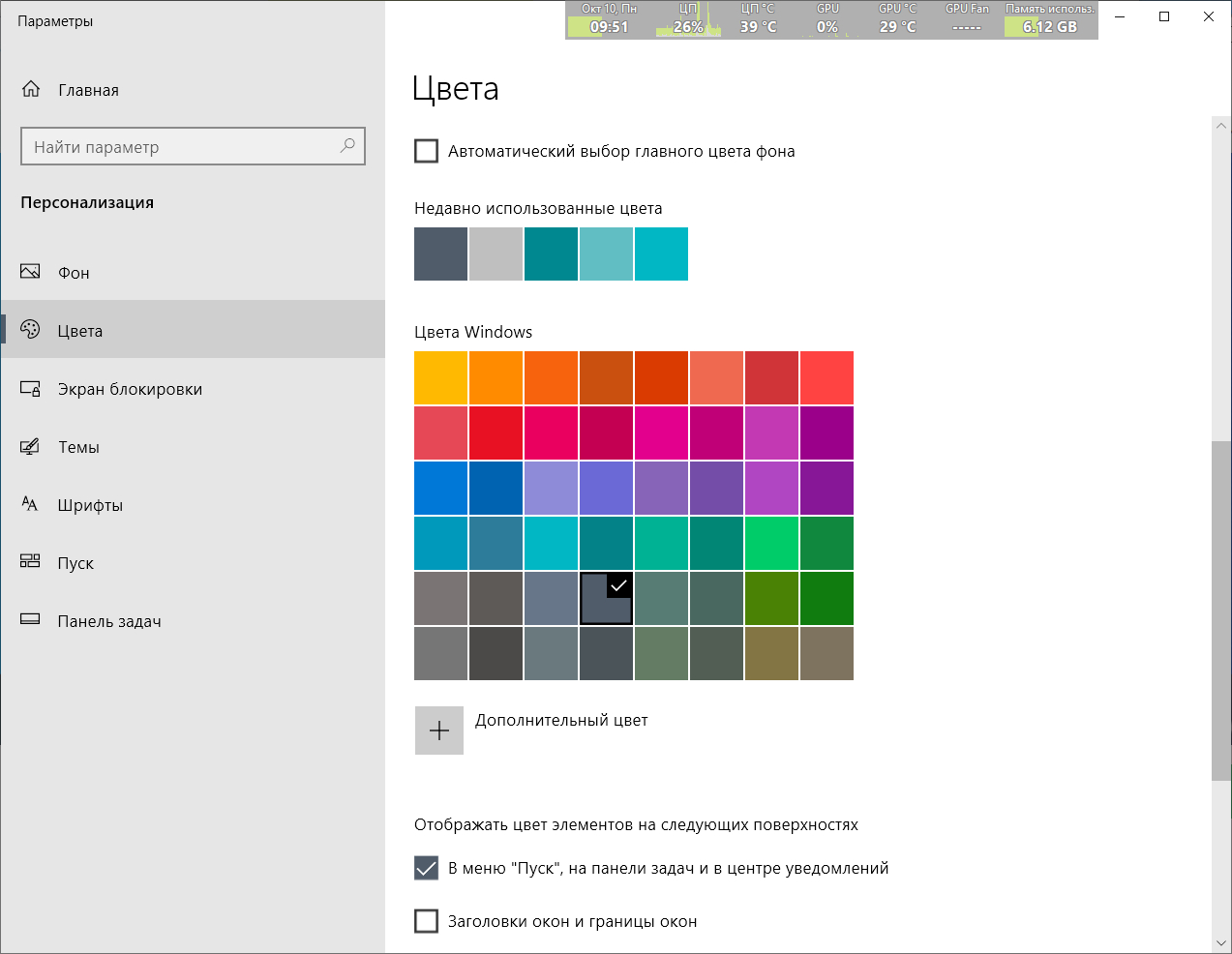Open the Themes (Темы) settings page
This screenshot has height=954, width=1232.
click(78, 447)
